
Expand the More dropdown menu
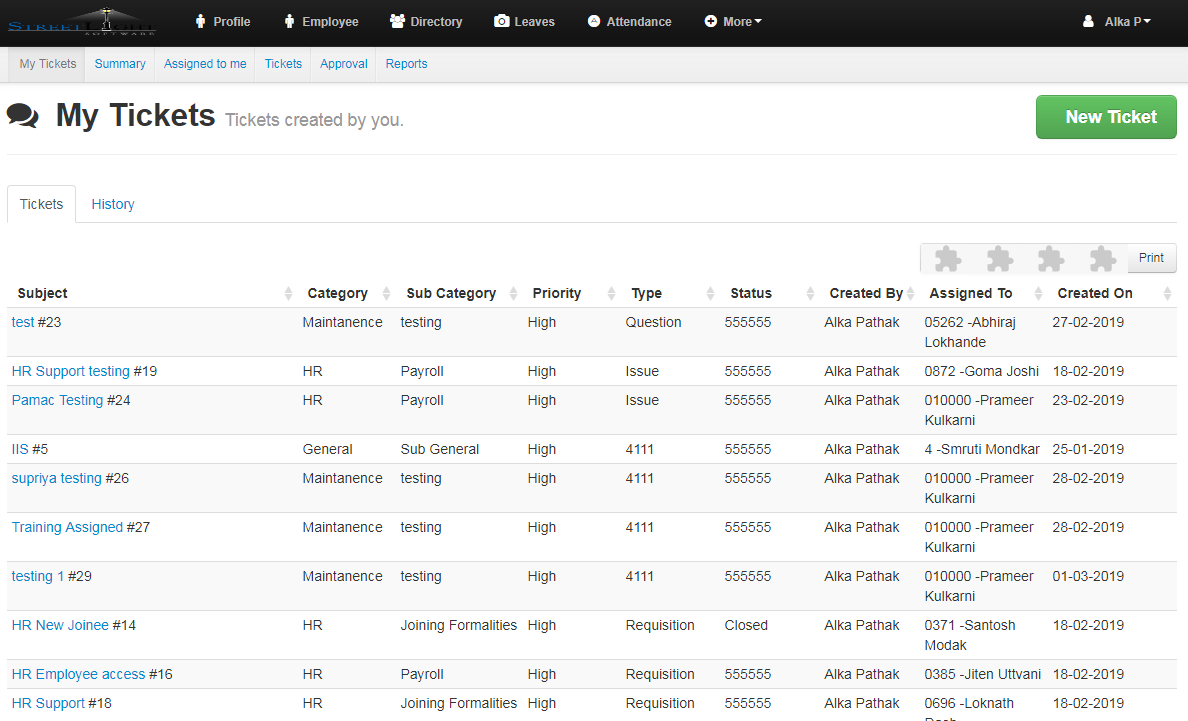tap(733, 21)
